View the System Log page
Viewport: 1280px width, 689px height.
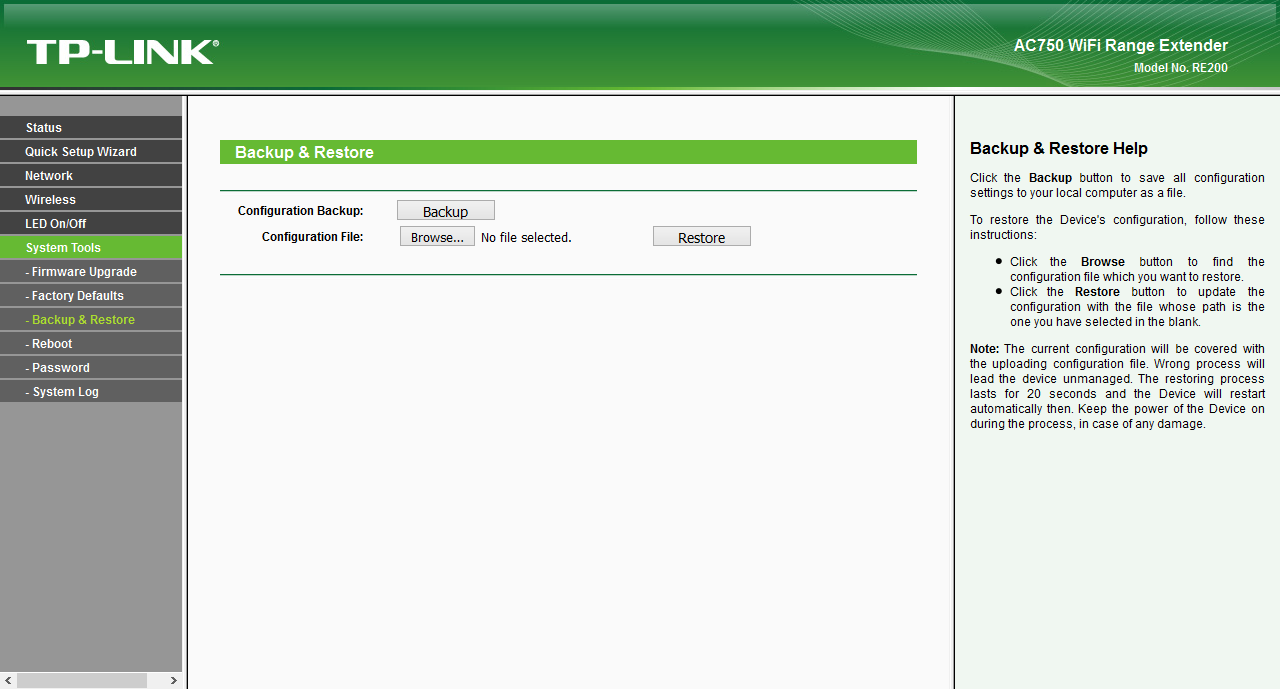point(91,391)
